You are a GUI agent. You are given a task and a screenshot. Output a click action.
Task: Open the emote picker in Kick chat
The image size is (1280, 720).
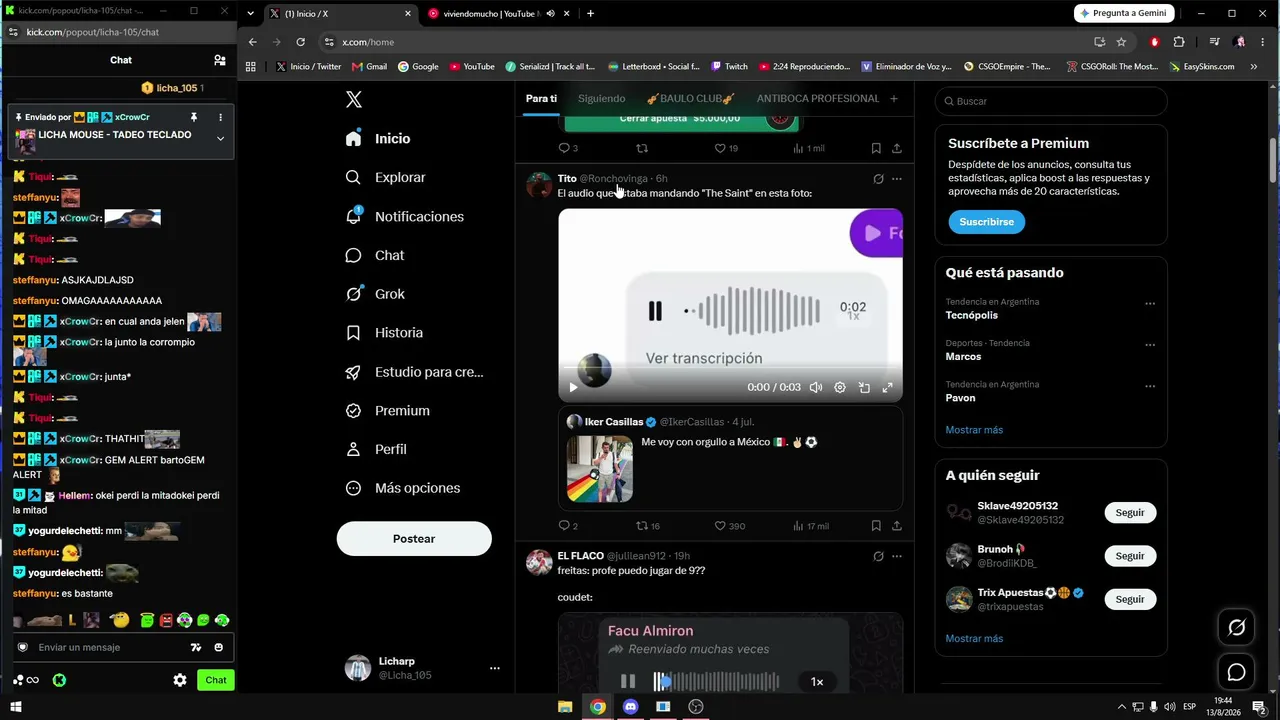coord(218,647)
